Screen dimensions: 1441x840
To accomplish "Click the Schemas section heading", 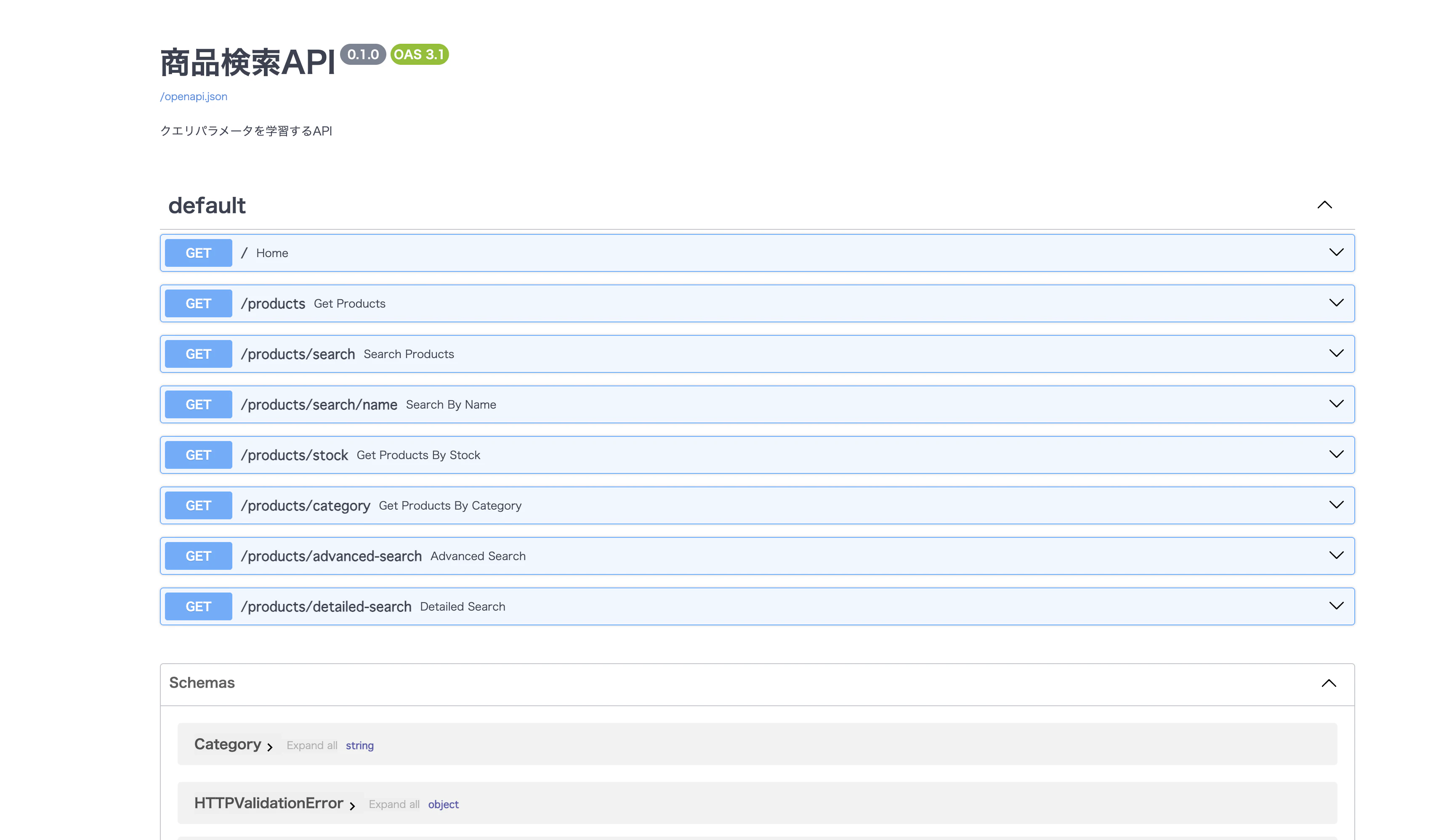I will click(x=202, y=683).
